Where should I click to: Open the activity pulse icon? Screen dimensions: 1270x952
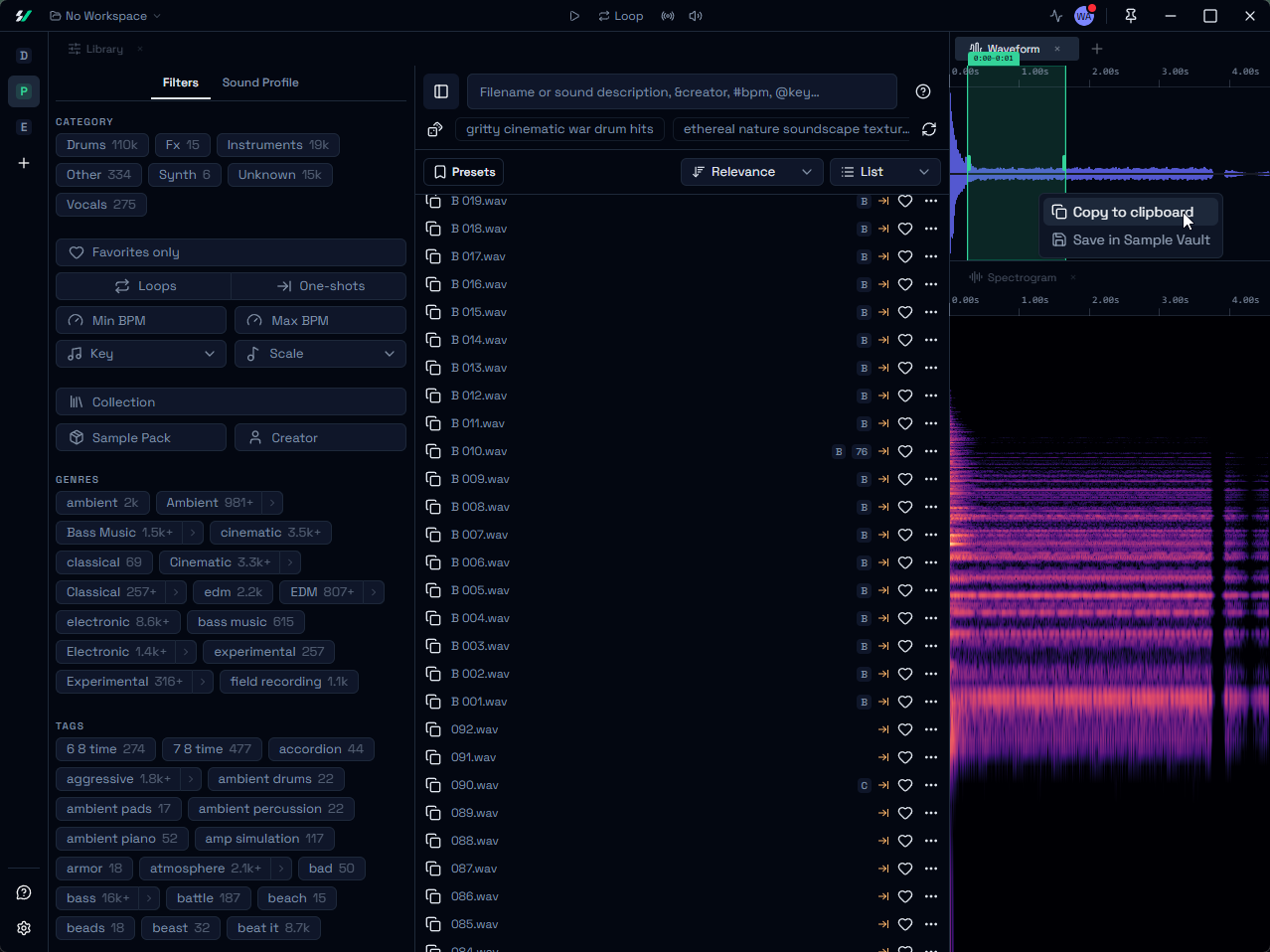click(x=1055, y=16)
